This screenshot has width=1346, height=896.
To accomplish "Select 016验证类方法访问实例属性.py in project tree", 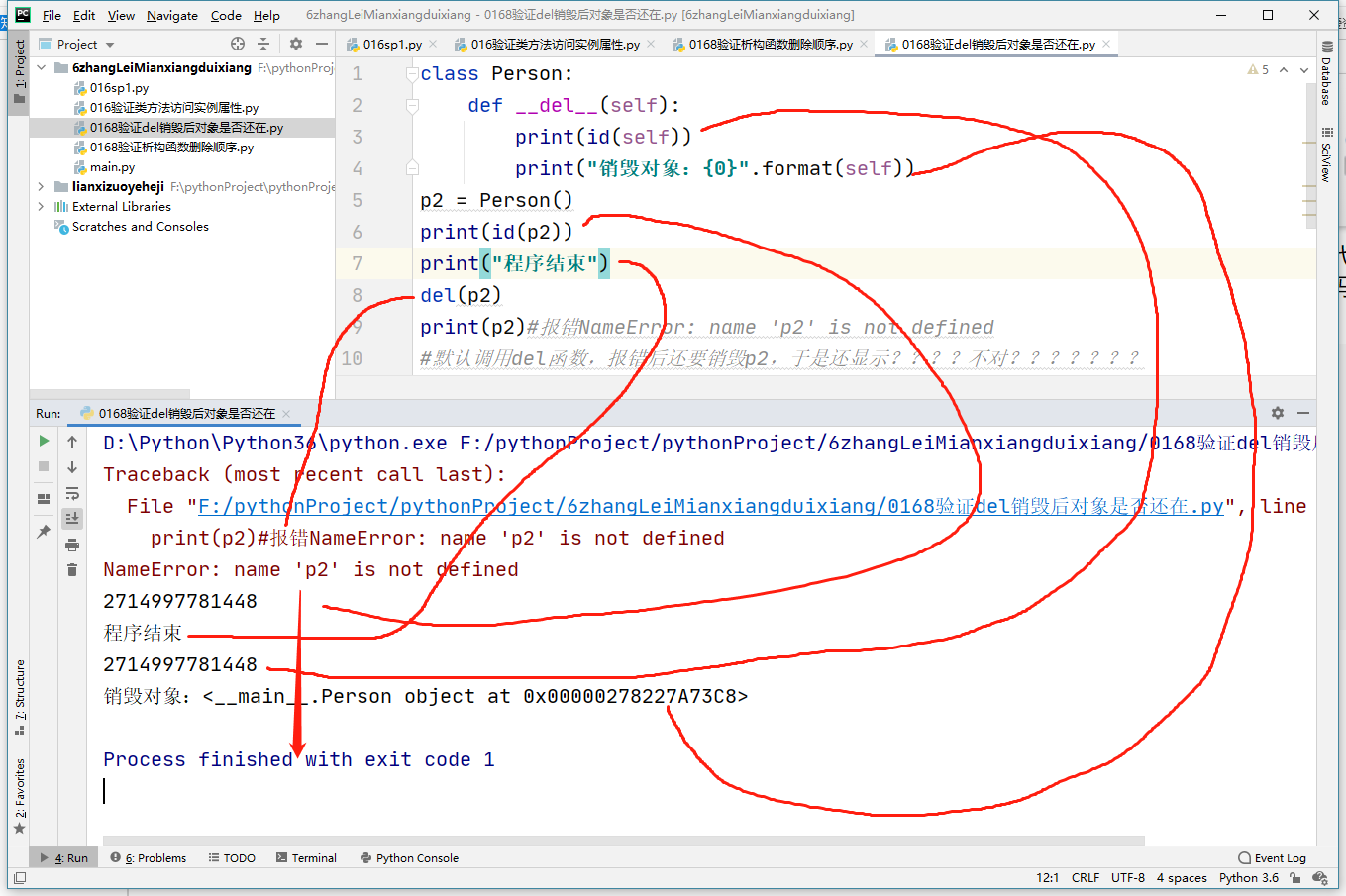I will point(174,107).
